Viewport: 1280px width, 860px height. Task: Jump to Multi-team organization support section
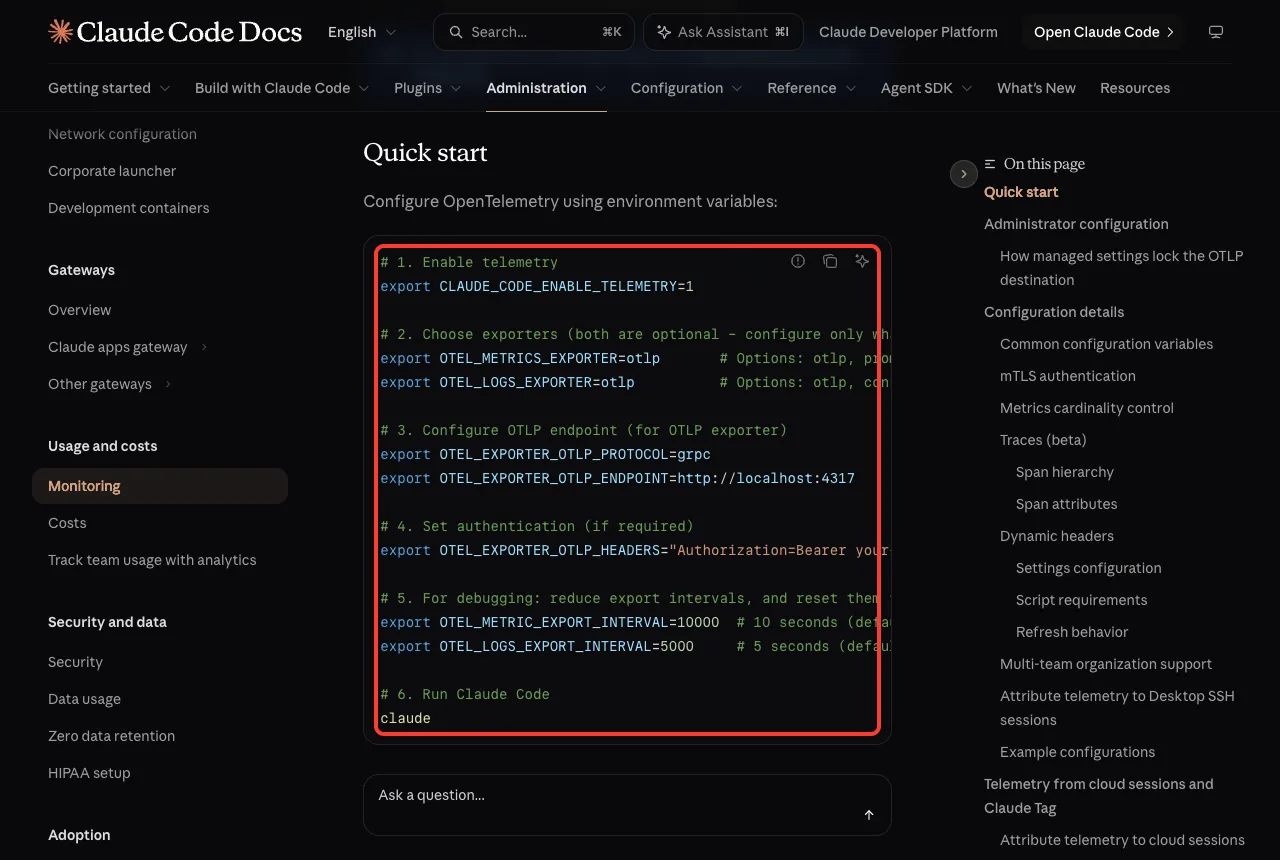tap(1106, 664)
